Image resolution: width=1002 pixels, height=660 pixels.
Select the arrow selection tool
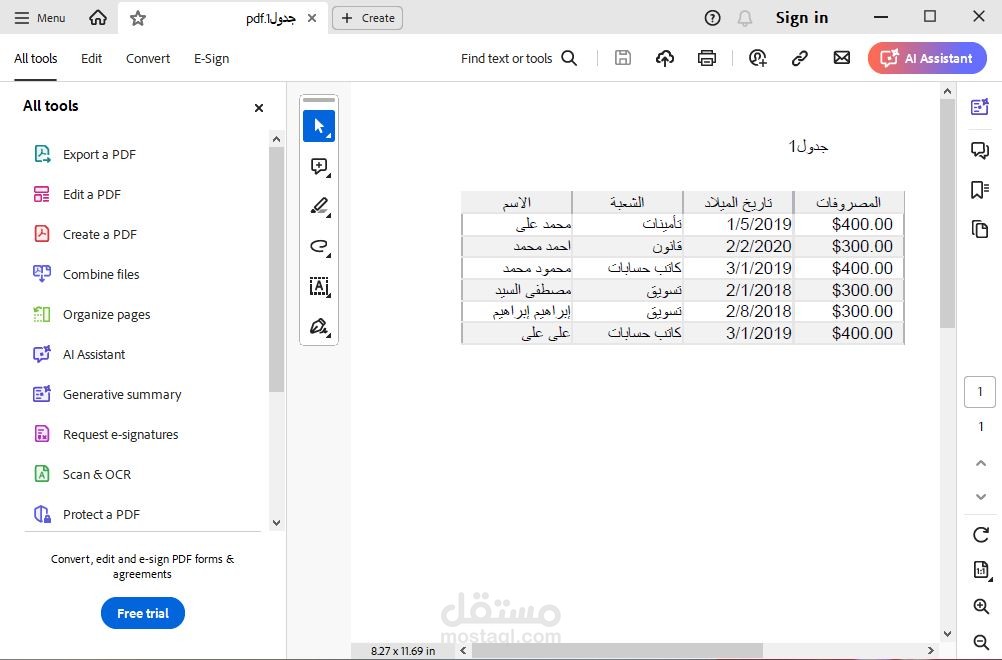tap(319, 126)
